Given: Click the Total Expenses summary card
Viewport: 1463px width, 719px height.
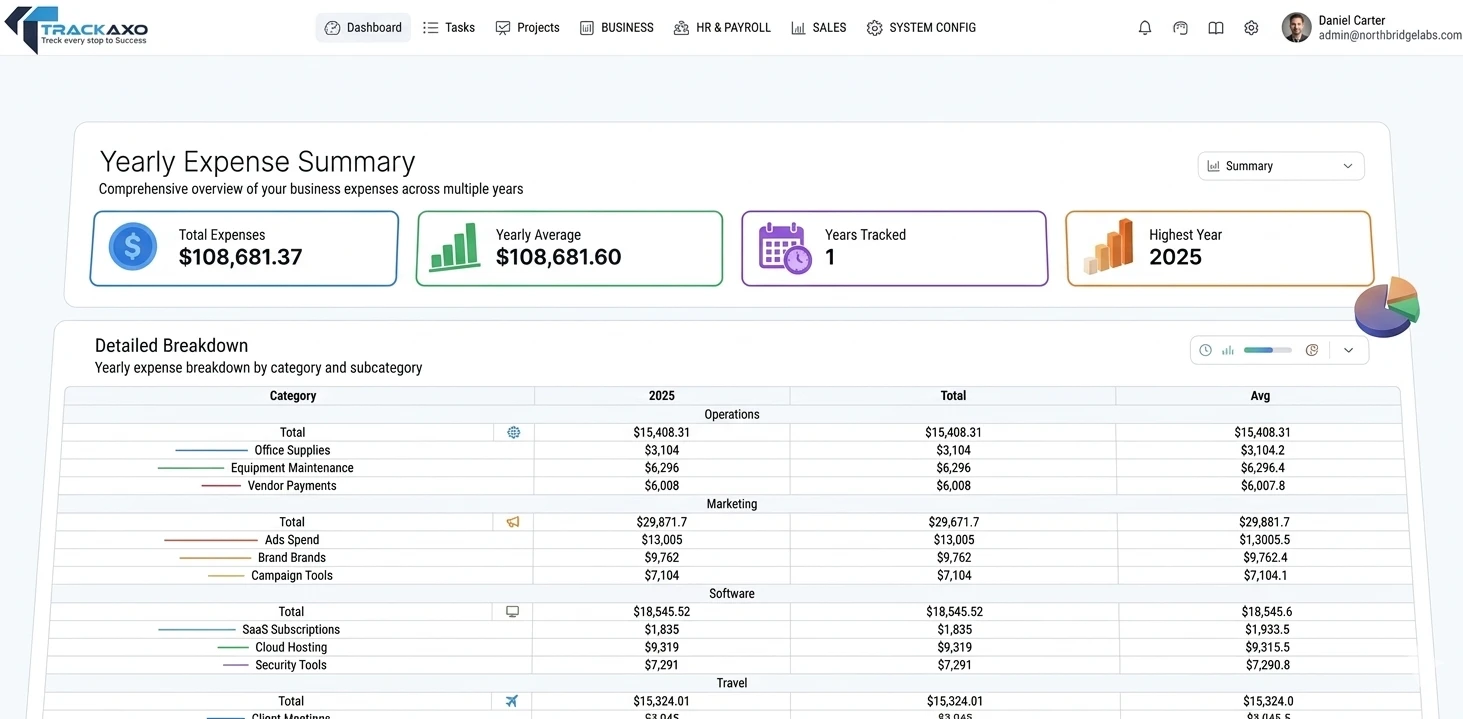Looking at the screenshot, I should coord(243,247).
